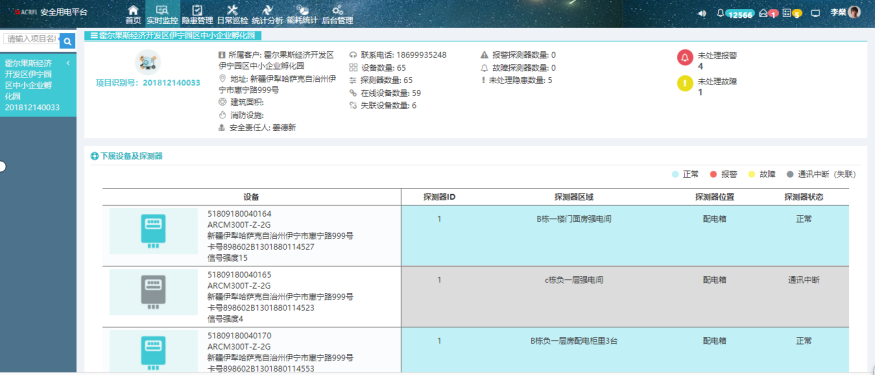Click grey device icon for 51809180040165
Screen dimensions: 875x375
pos(153,291)
